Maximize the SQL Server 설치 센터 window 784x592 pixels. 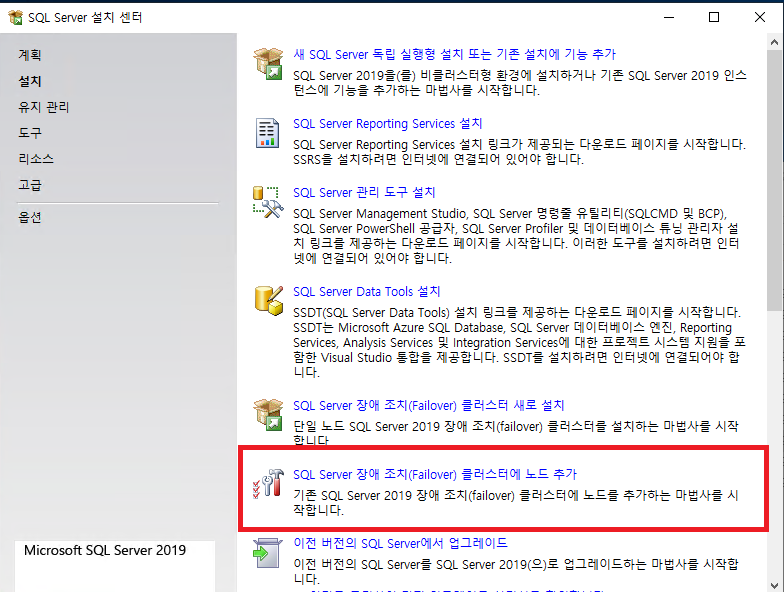coord(714,17)
